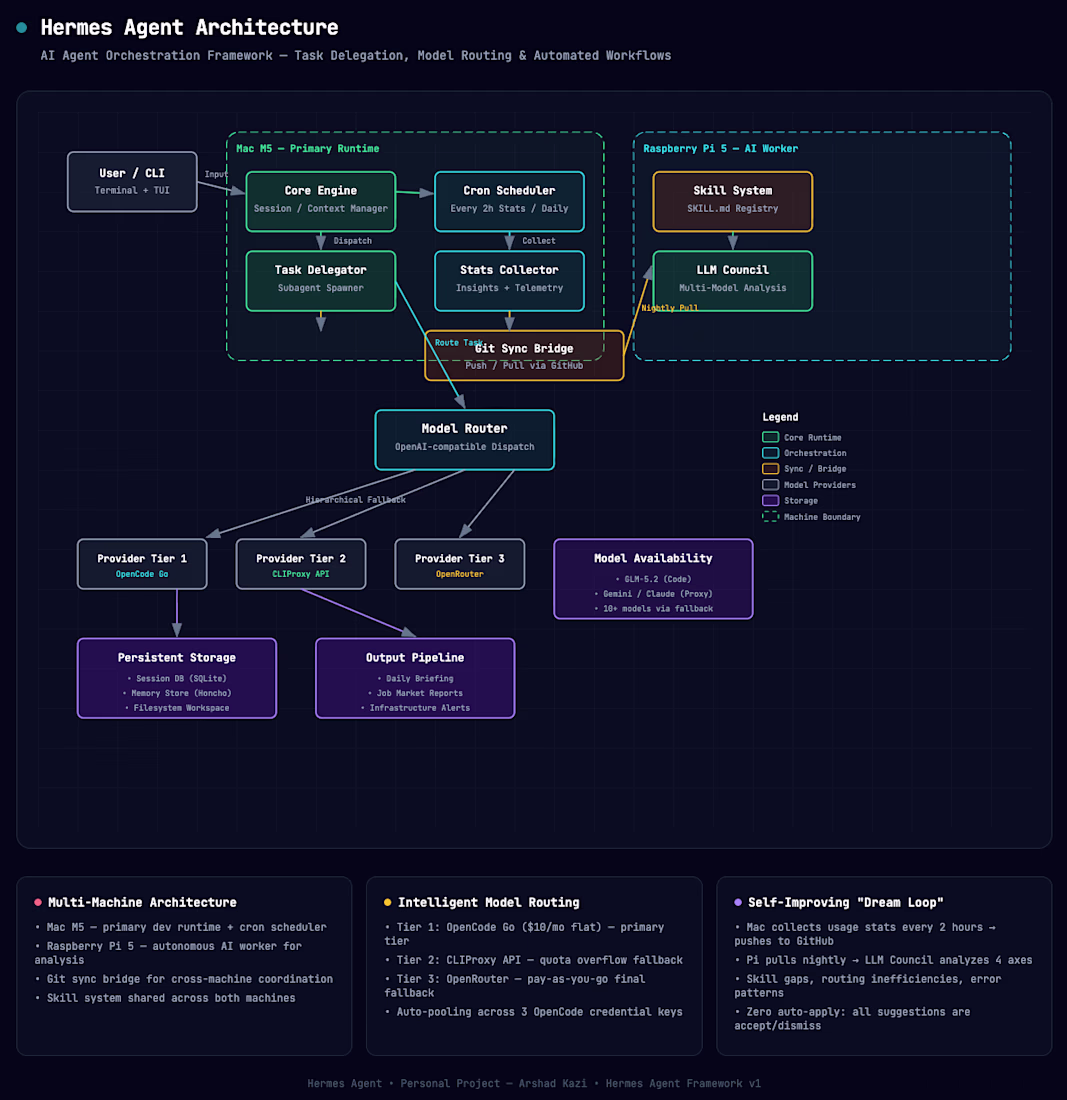Click the CLIProxy API provider name
Image resolution: width=1067 pixels, height=1100 pixels.
click(x=301, y=574)
